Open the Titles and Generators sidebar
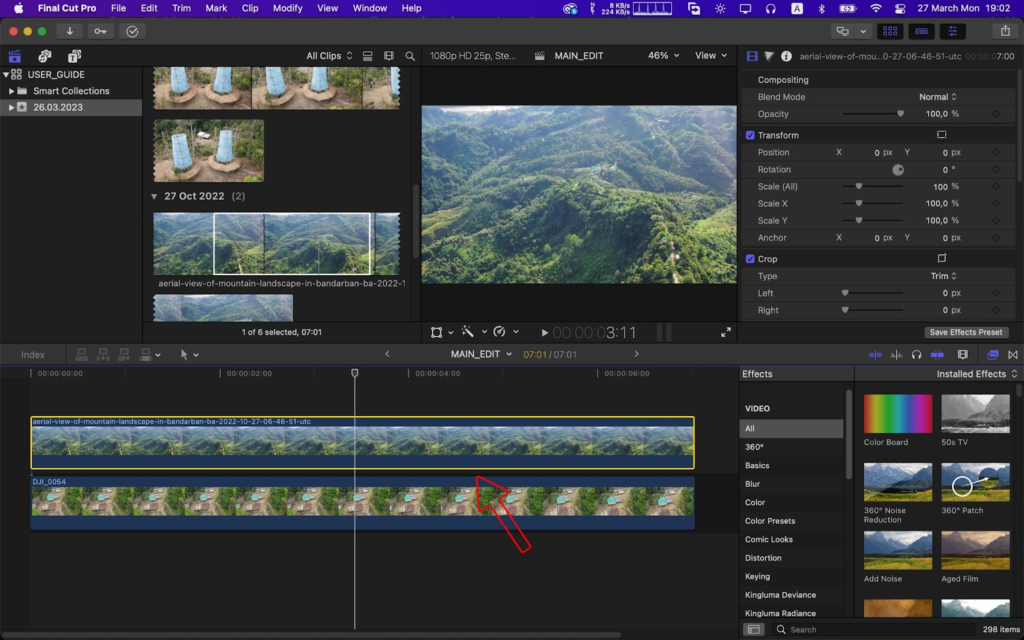 coord(74,56)
